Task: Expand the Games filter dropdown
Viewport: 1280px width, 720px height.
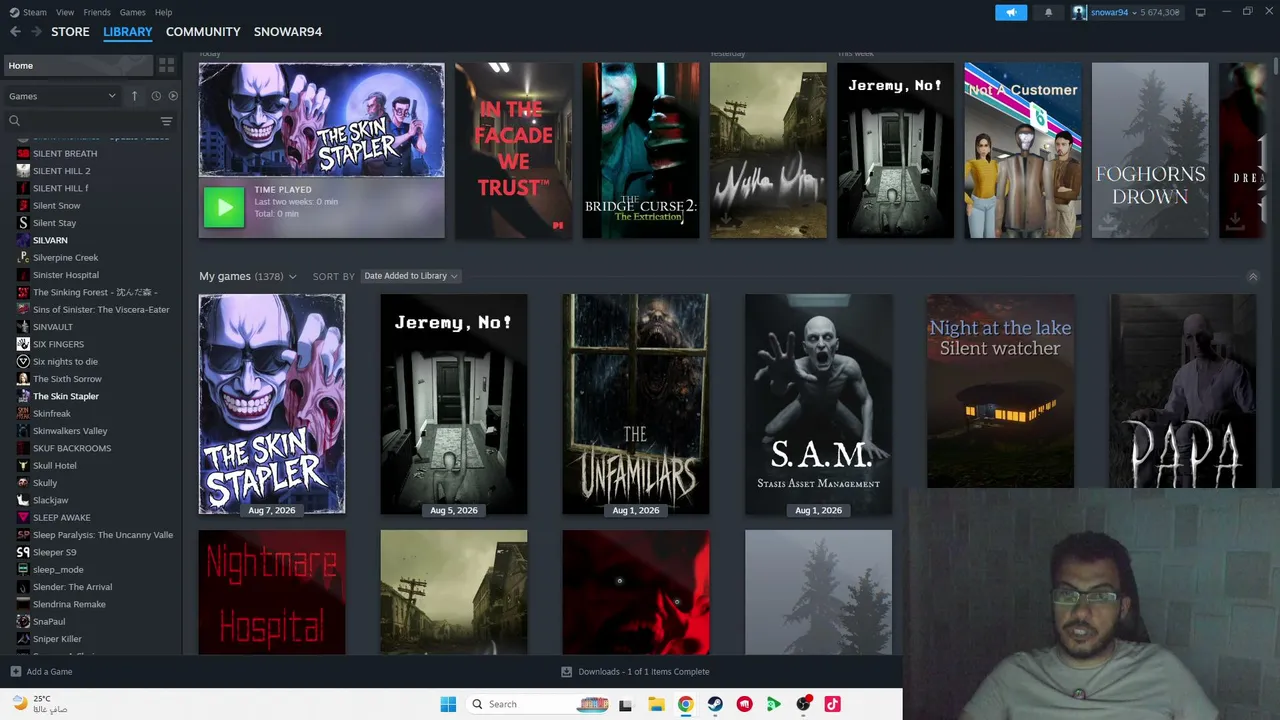Action: coord(62,96)
